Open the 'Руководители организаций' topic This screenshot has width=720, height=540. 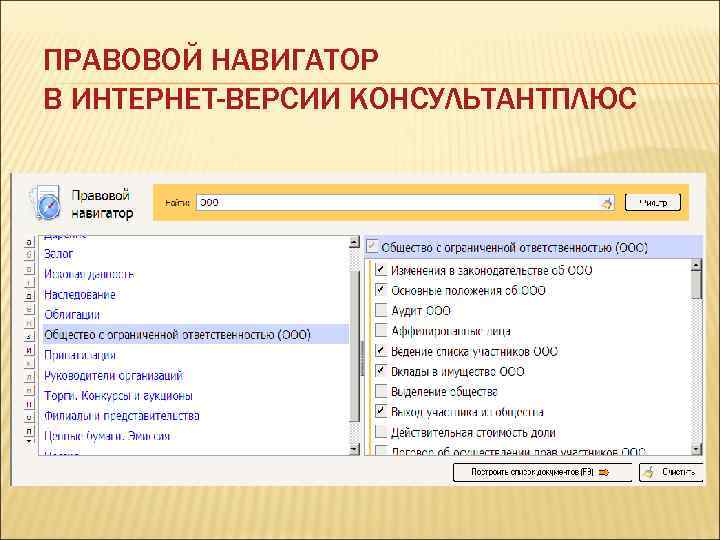[113, 376]
